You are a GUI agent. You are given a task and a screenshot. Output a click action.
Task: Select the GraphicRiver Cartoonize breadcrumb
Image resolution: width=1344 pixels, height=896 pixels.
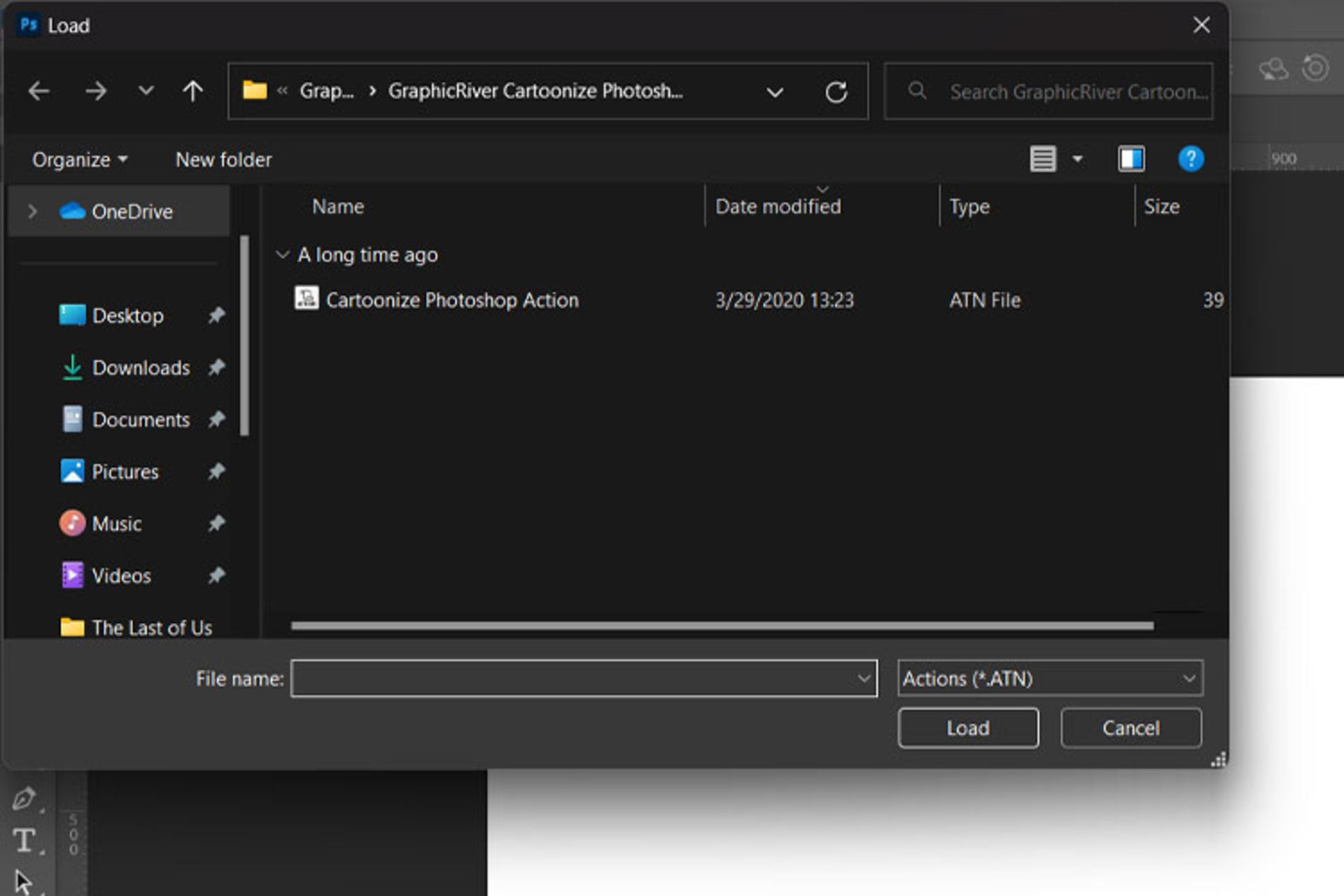pyautogui.click(x=535, y=91)
